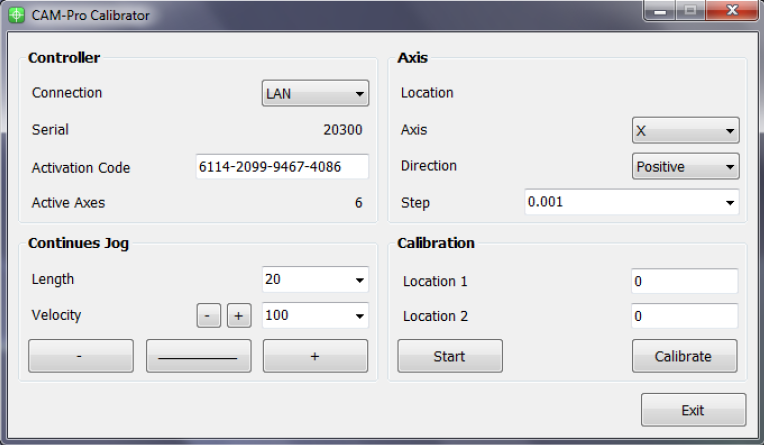The image size is (764, 445).
Task: Click the Active Axes value 6
Action: [359, 203]
